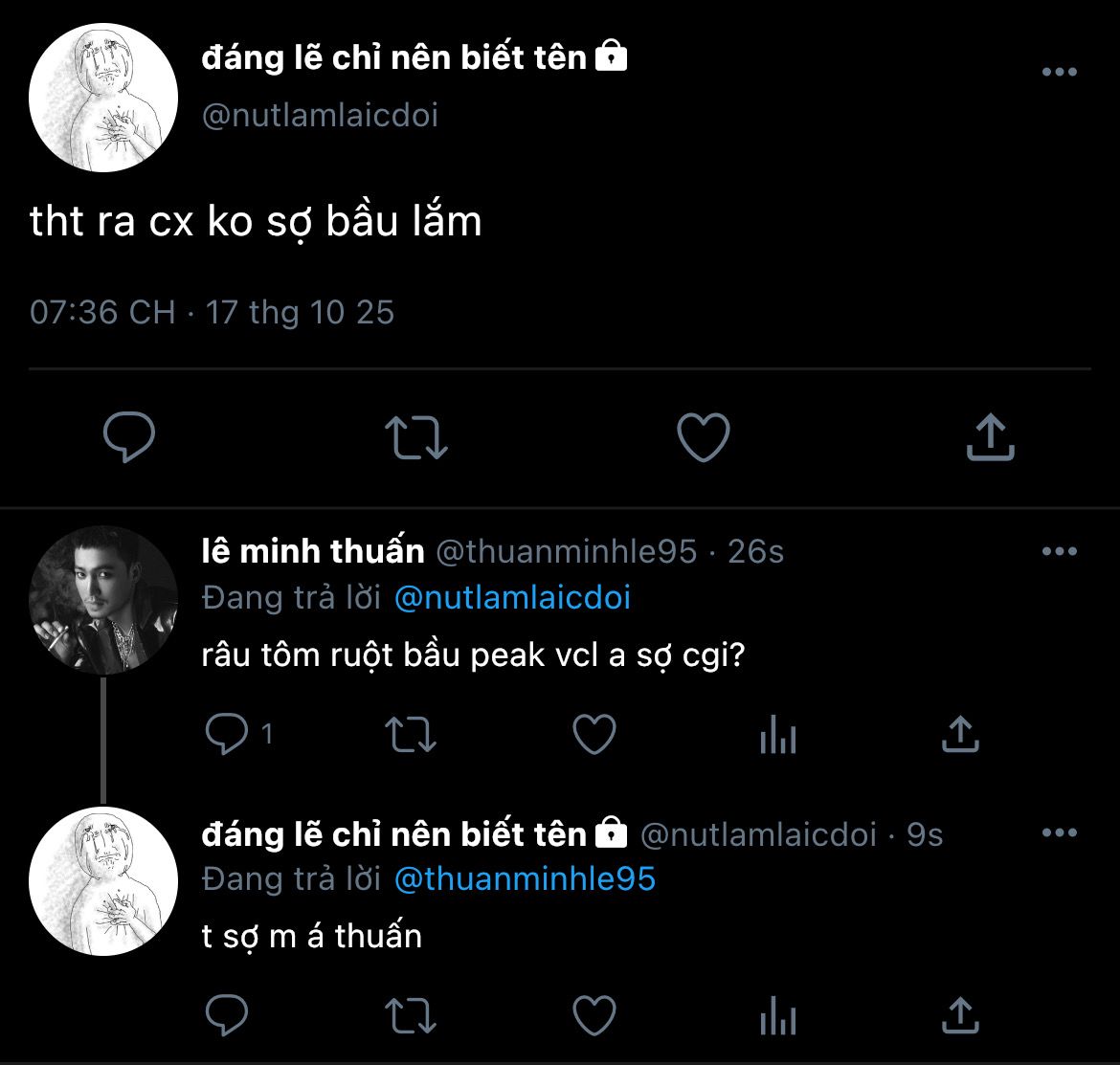Share lê minh thuấn's reply
Screen dimensions: 1120x1065
(x=959, y=735)
